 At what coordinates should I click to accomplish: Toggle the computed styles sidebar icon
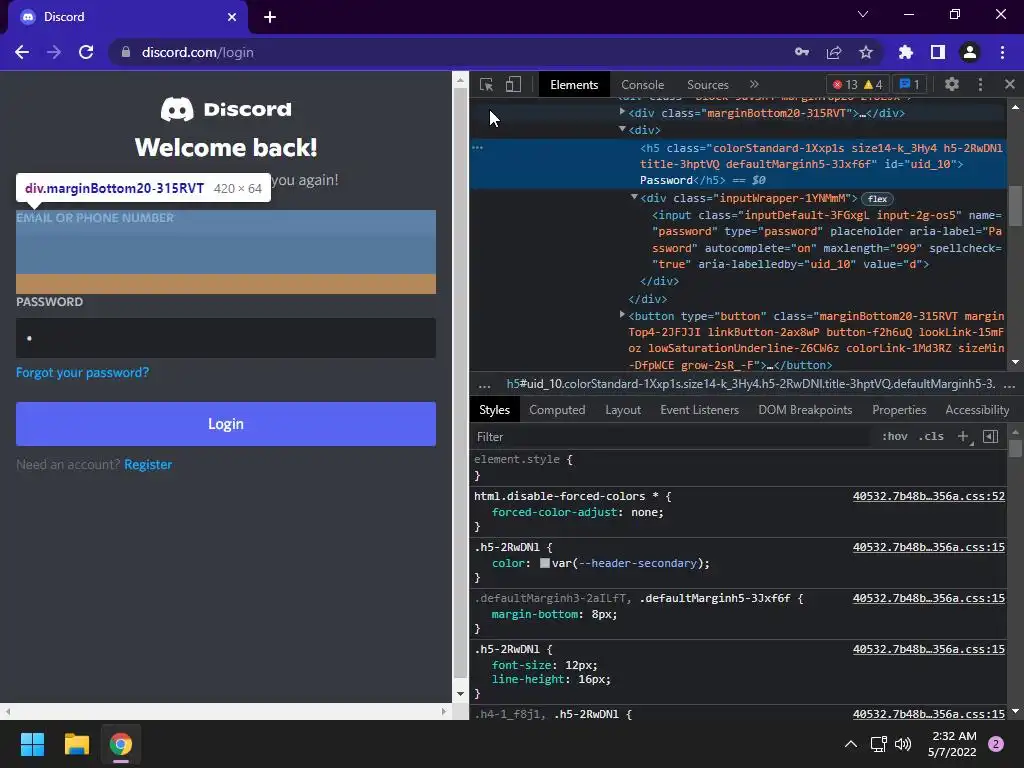pyautogui.click(x=991, y=436)
